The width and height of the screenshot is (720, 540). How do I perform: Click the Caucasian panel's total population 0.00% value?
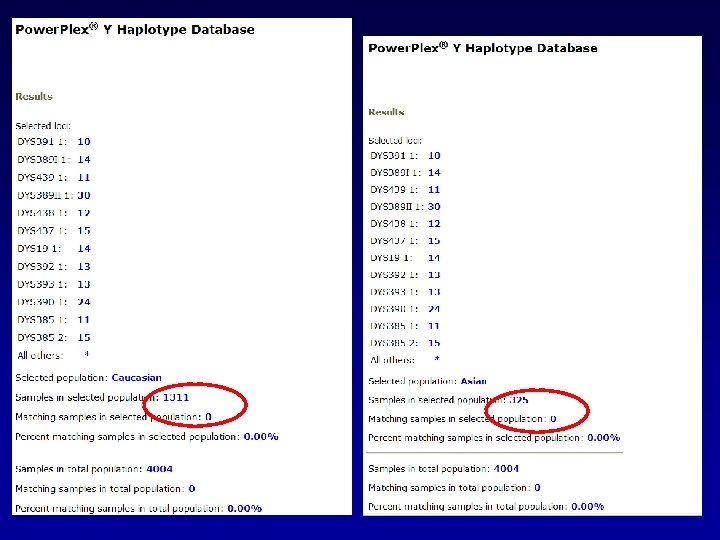pos(245,508)
